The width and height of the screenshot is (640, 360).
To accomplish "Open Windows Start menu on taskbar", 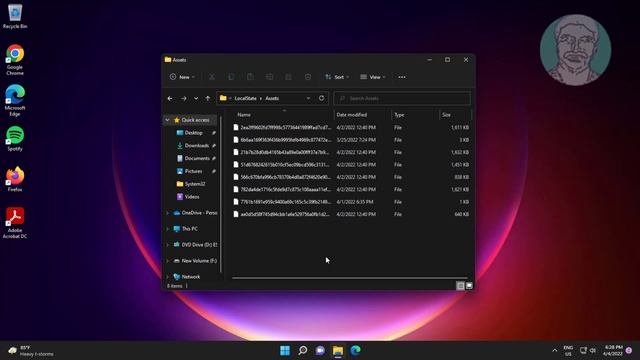I will (285, 350).
